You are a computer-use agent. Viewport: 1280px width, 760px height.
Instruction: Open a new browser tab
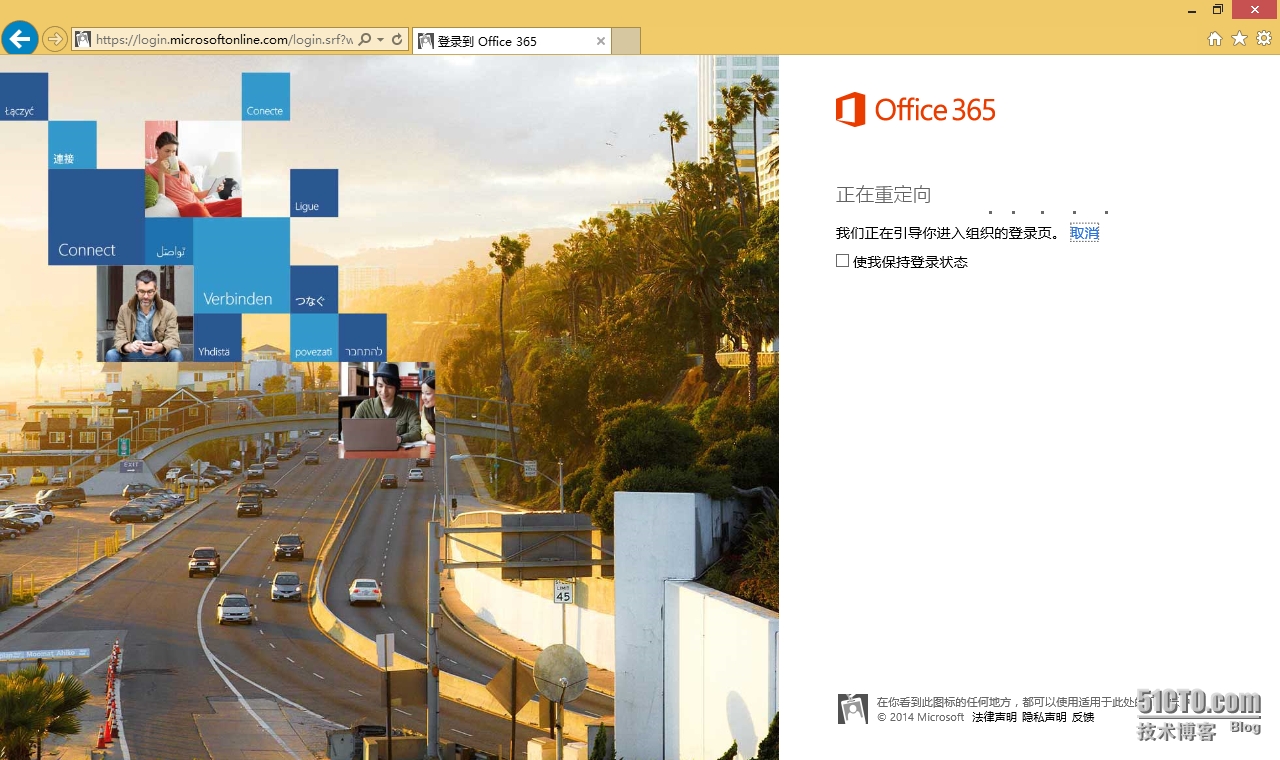coord(625,41)
